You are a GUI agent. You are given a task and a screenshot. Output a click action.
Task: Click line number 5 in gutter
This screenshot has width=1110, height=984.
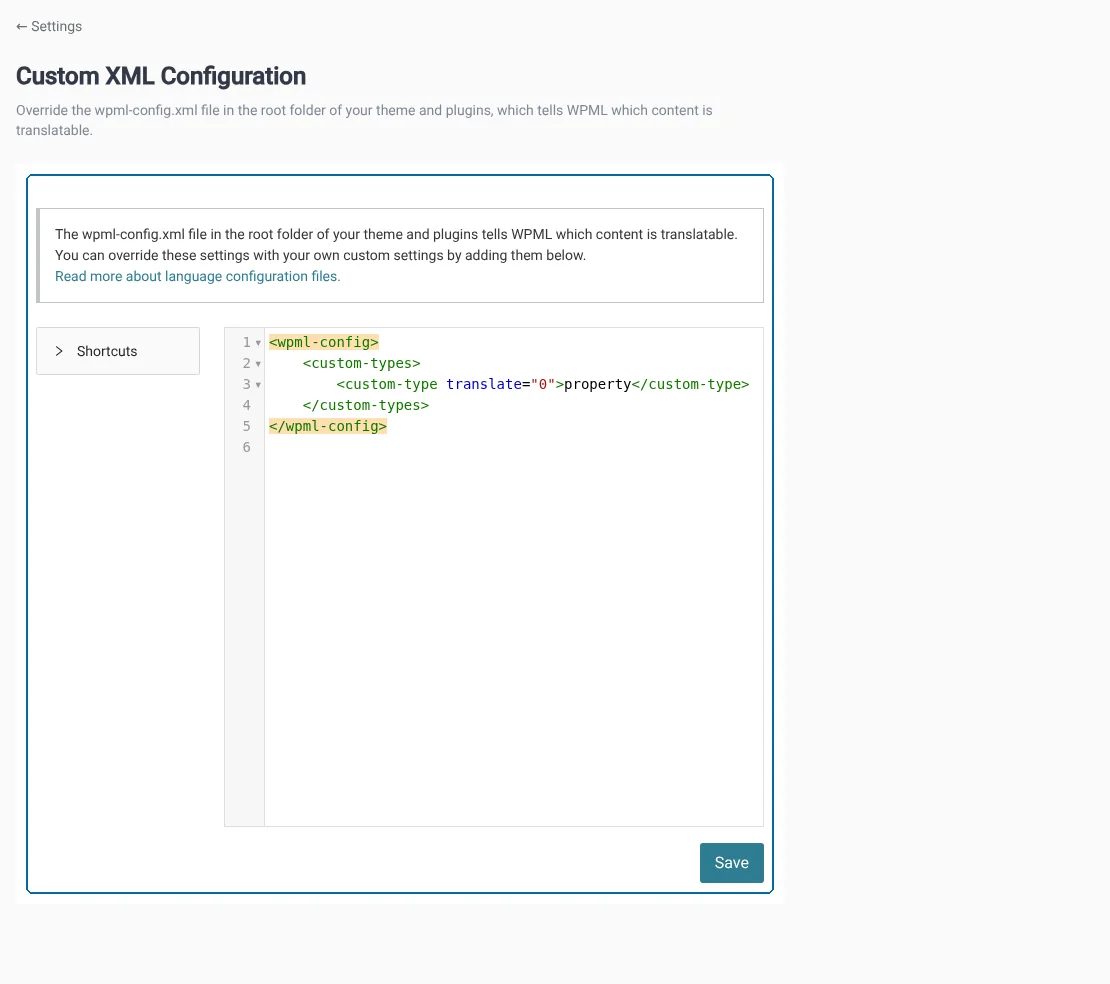246,426
